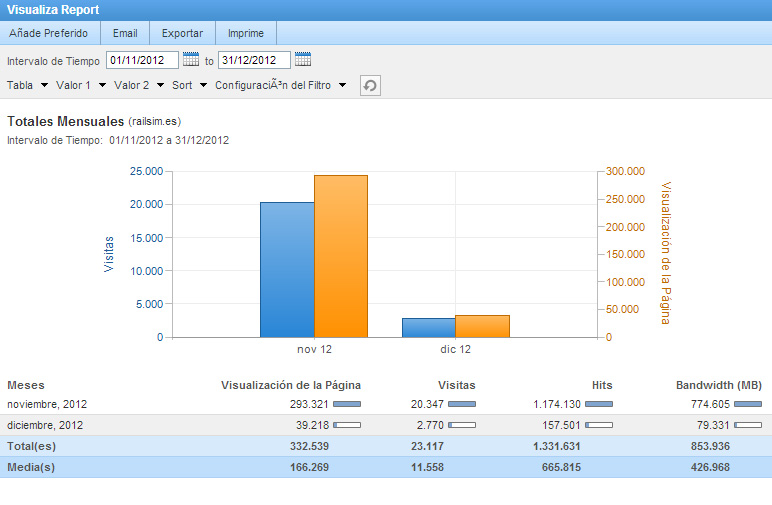Click the 79.331 bandwidth value
Screen dimensions: 772x505
point(713,425)
